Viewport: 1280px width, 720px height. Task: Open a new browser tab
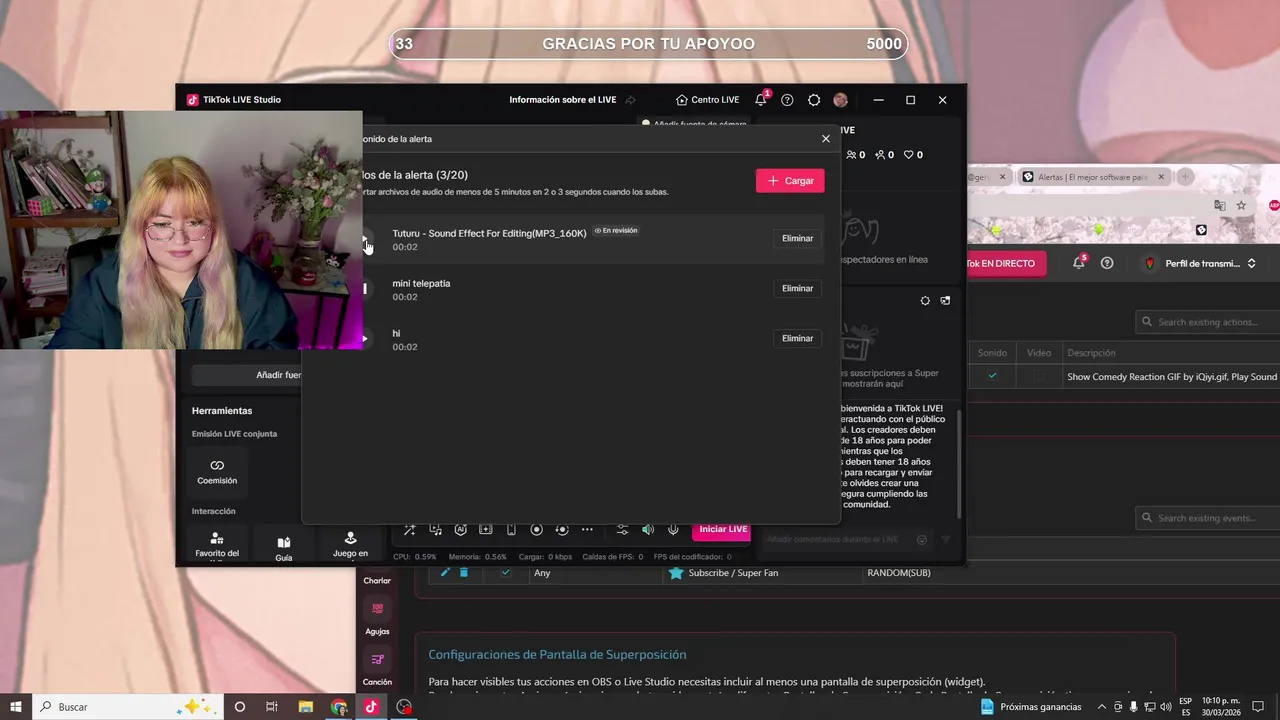click(x=1185, y=177)
